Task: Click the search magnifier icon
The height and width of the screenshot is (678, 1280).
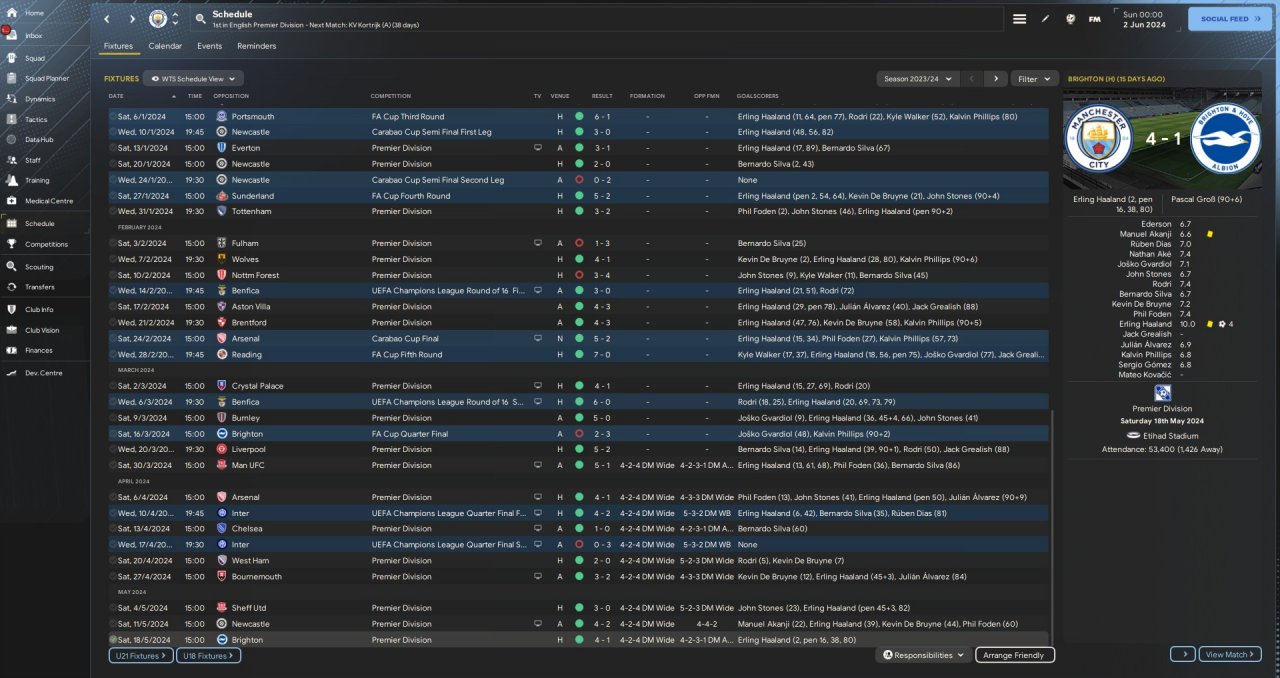Action: point(201,19)
